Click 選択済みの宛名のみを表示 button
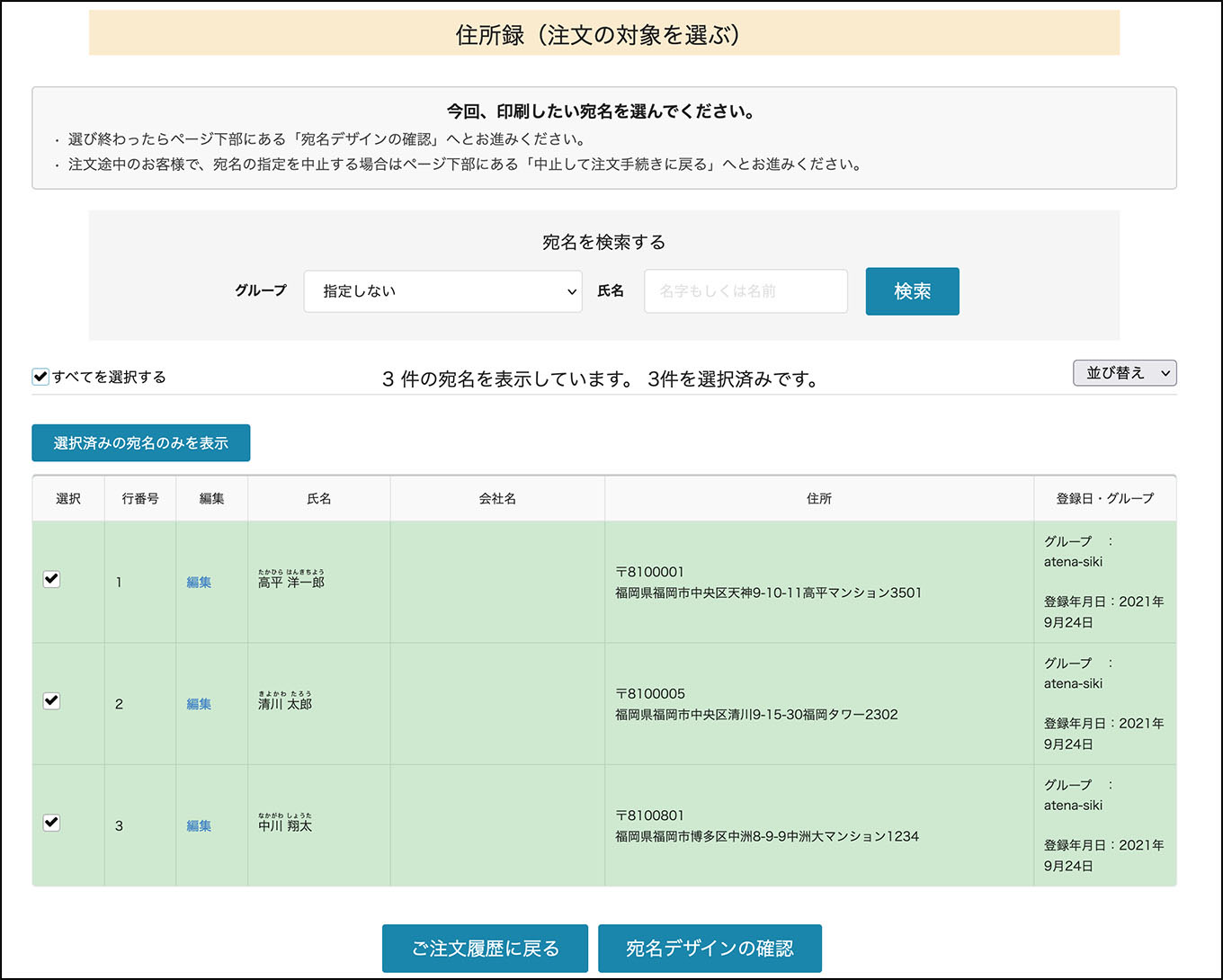Image resolution: width=1223 pixels, height=980 pixels. [x=141, y=443]
